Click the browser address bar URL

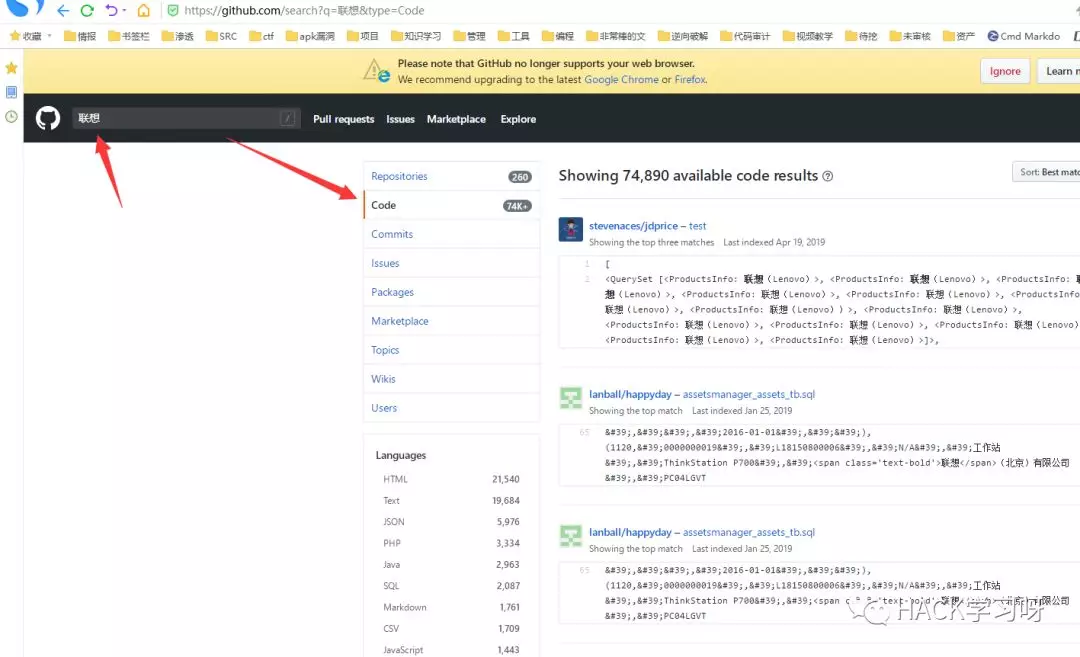click(x=304, y=10)
